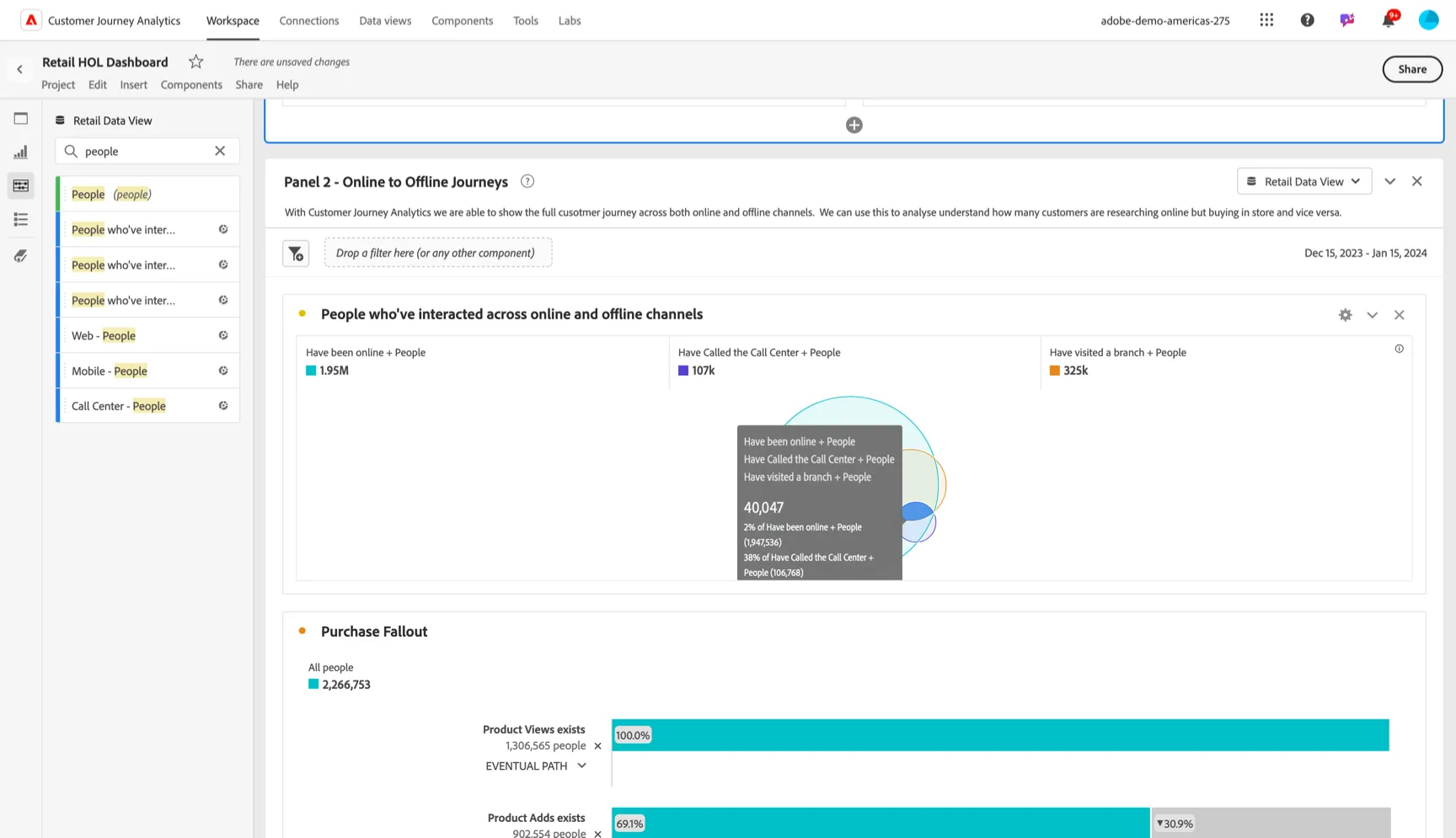The height and width of the screenshot is (838, 1456).
Task: Select the orange Have visited a branch swatch
Action: [x=1054, y=371]
